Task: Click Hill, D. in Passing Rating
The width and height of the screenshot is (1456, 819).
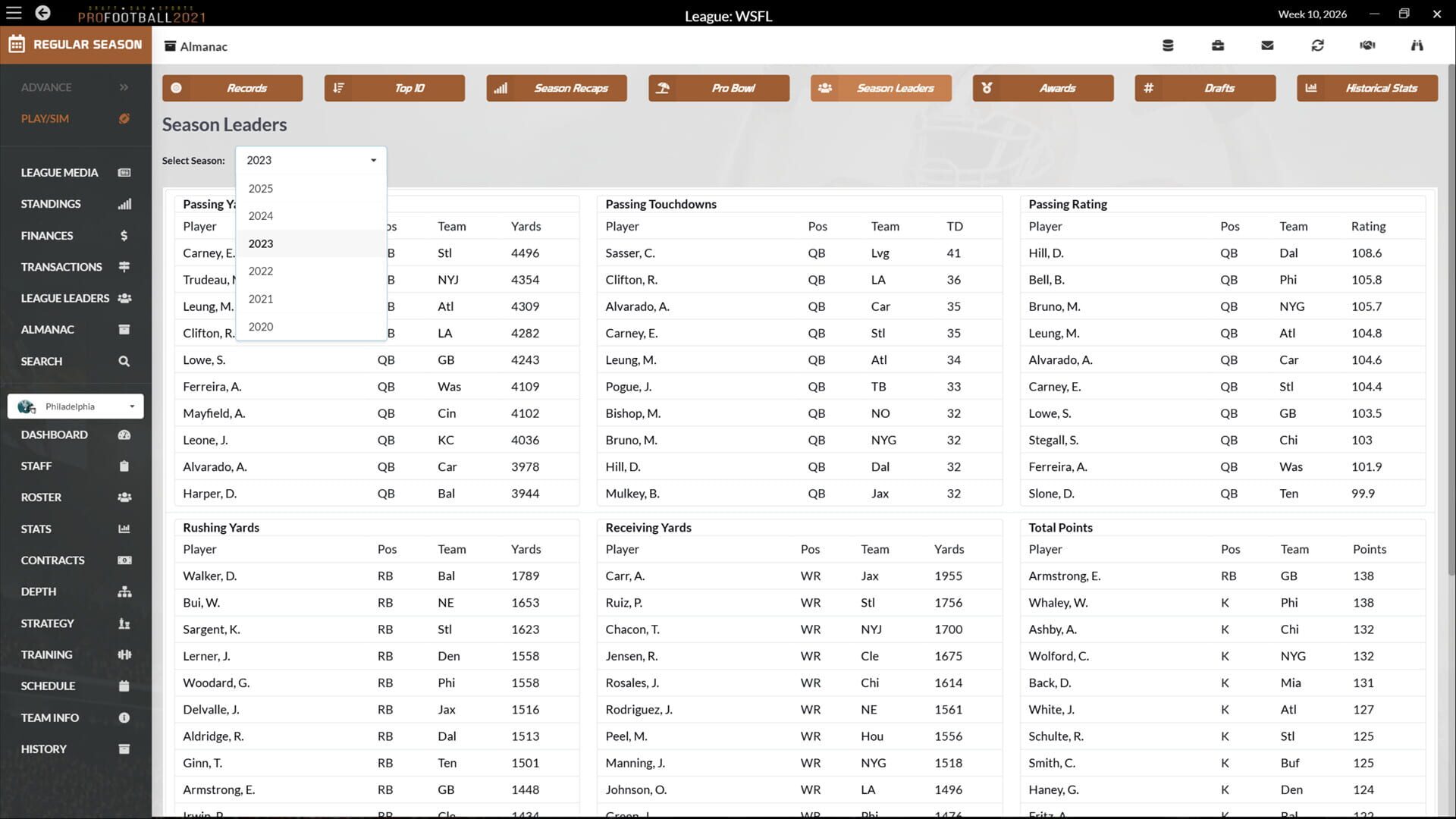Action: point(1046,253)
